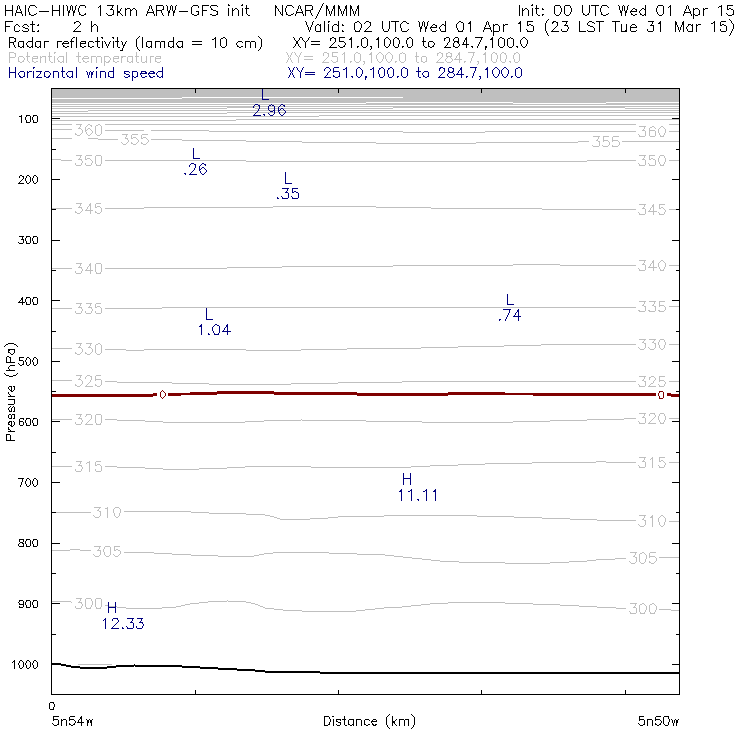Click the left '325' contour label
This screenshot has height=740, width=740.
[88, 381]
